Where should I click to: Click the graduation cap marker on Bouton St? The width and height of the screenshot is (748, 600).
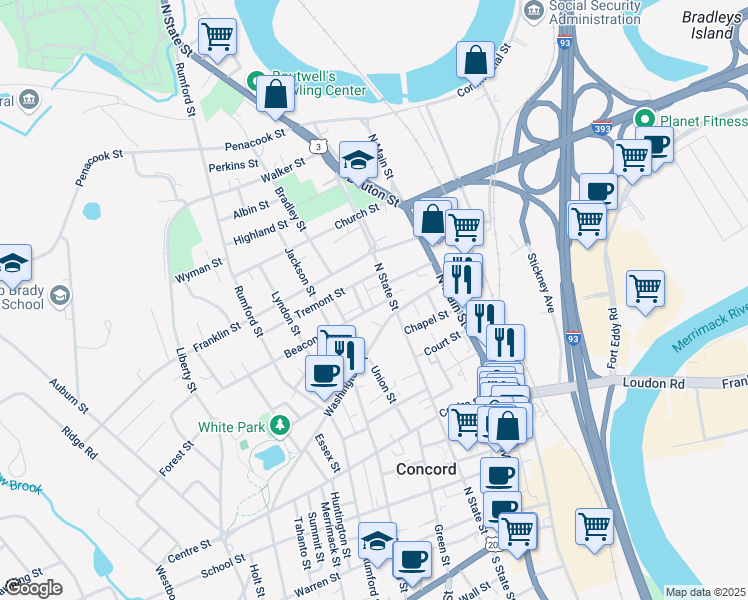[x=358, y=161]
